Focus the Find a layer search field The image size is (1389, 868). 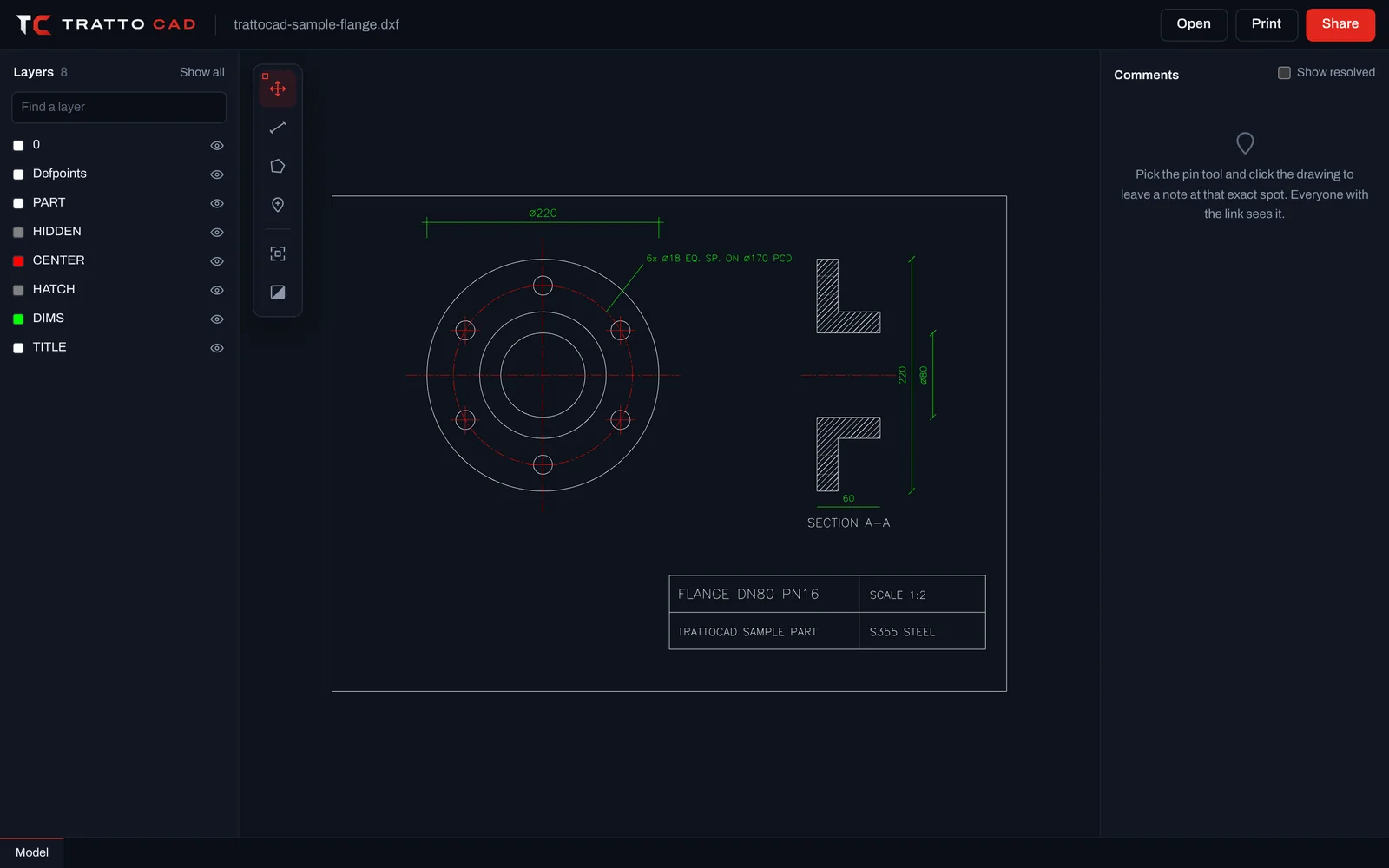tap(119, 108)
